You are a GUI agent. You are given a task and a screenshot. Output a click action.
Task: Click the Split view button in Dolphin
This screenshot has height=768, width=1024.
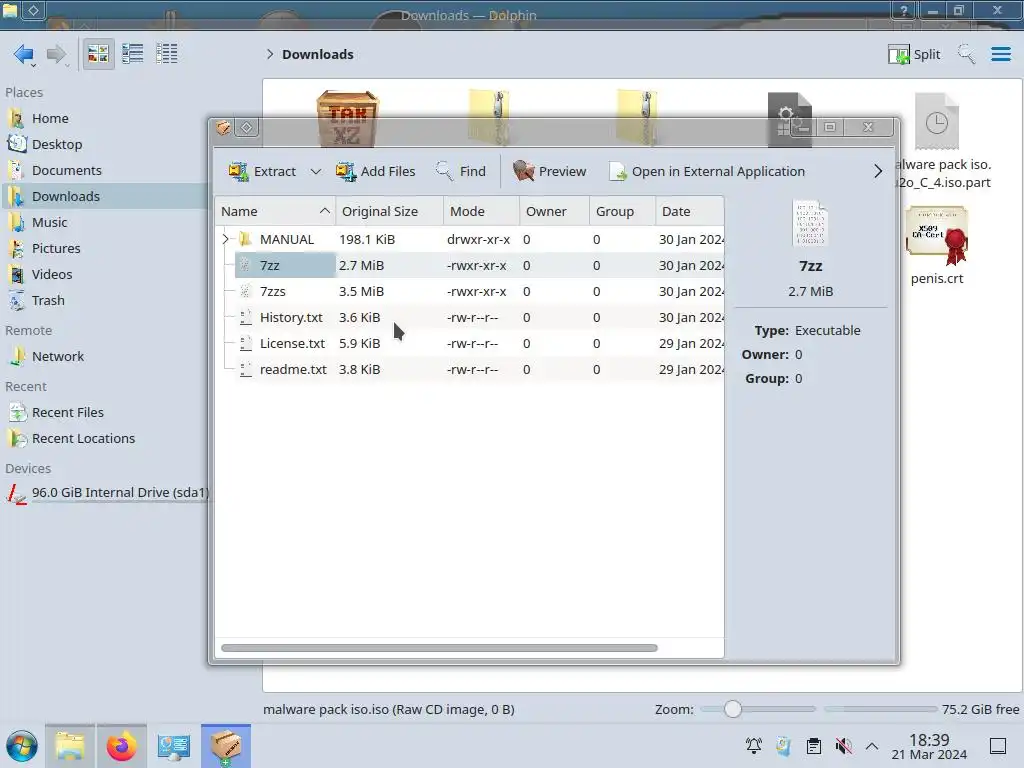[914, 54]
